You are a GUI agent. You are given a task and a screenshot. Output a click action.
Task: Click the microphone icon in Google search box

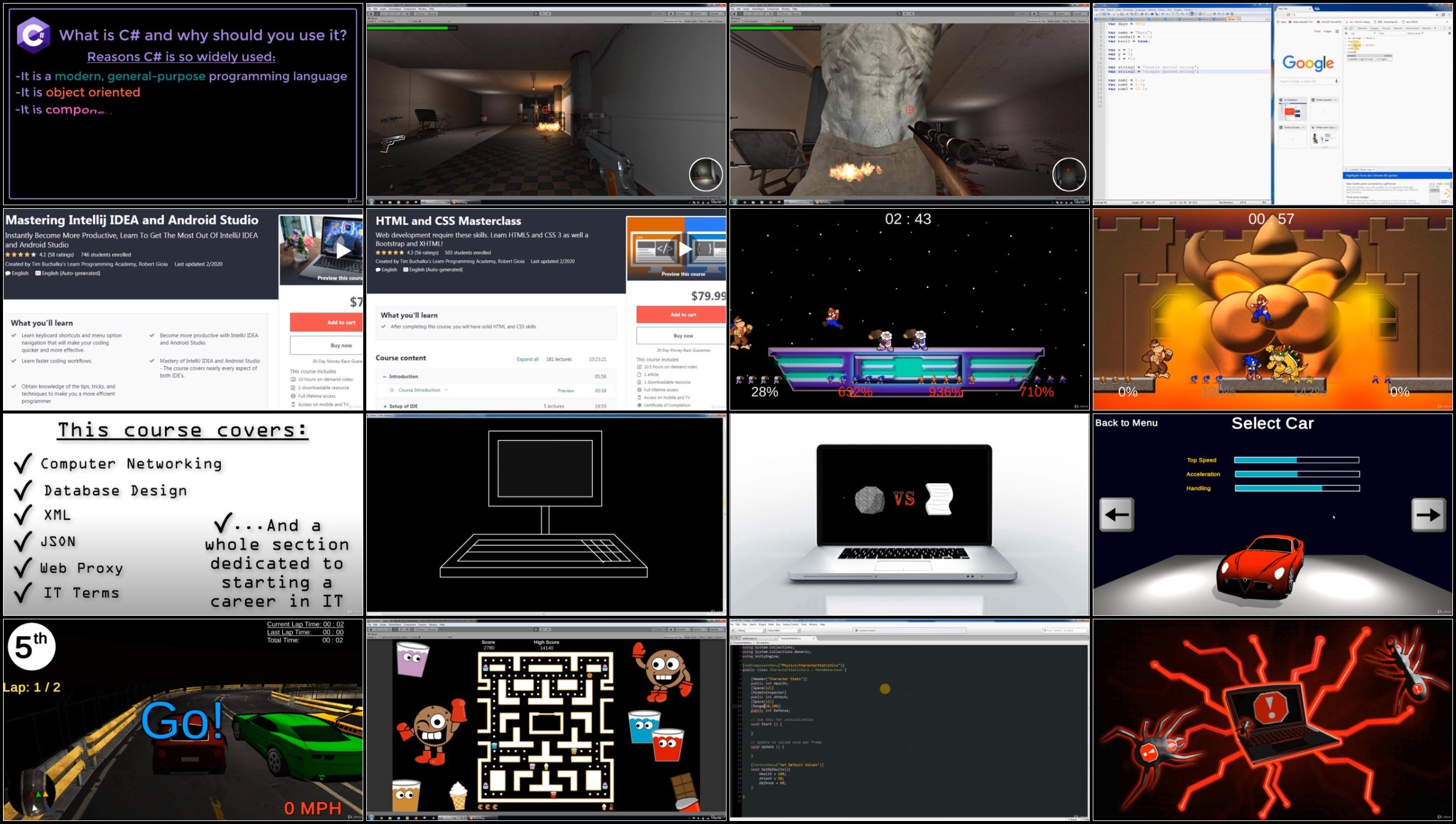[x=1337, y=81]
